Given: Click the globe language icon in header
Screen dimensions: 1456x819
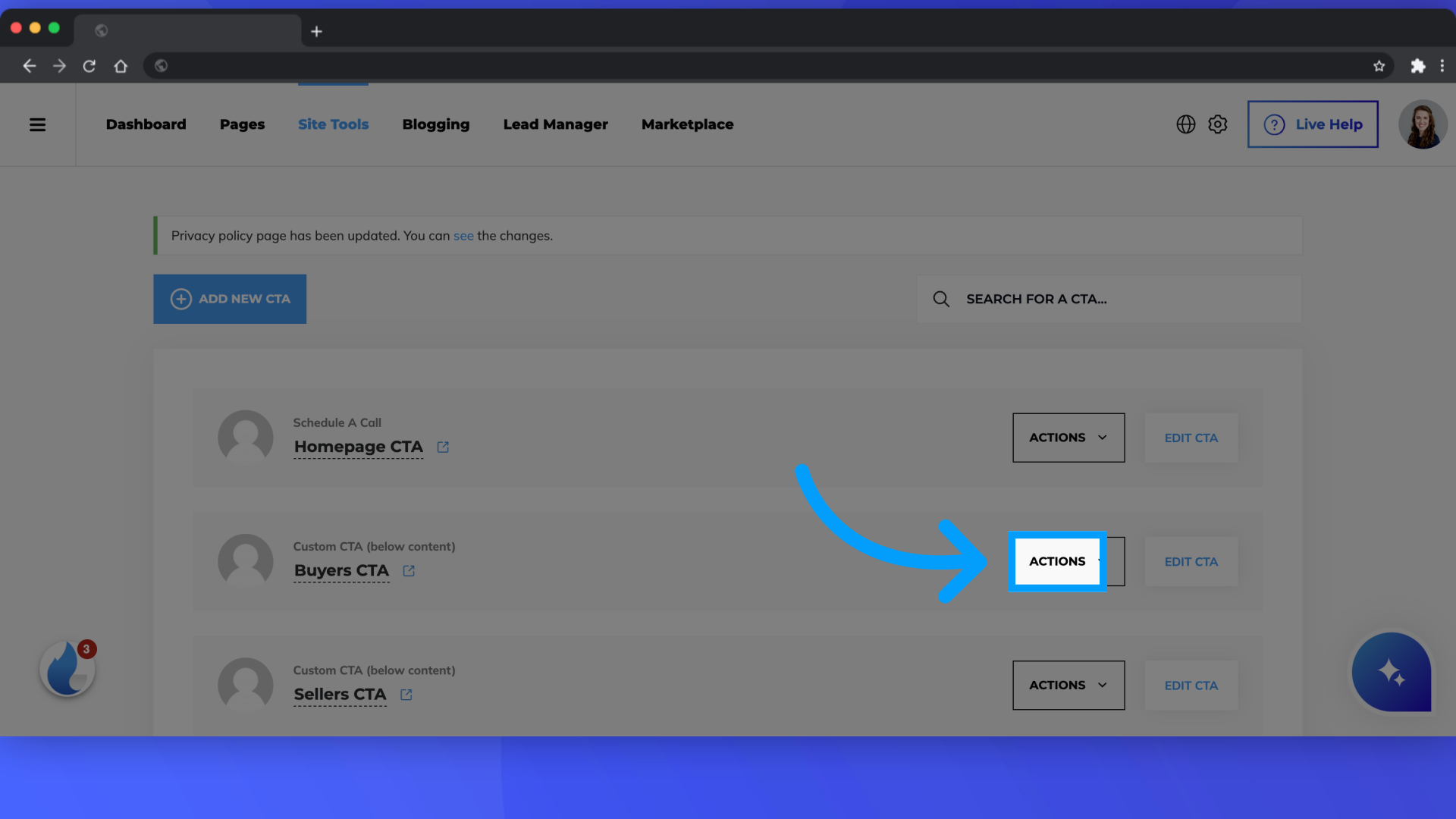Looking at the screenshot, I should (1186, 124).
